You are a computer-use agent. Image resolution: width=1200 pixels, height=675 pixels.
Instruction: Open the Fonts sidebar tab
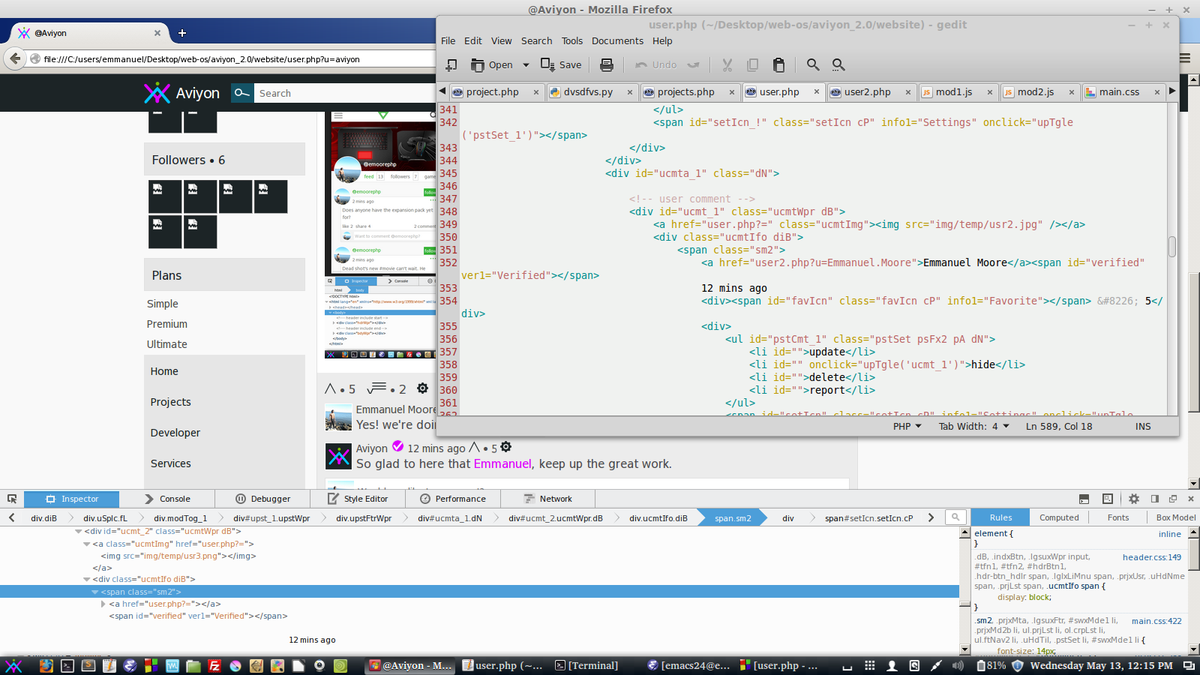pyautogui.click(x=1118, y=517)
